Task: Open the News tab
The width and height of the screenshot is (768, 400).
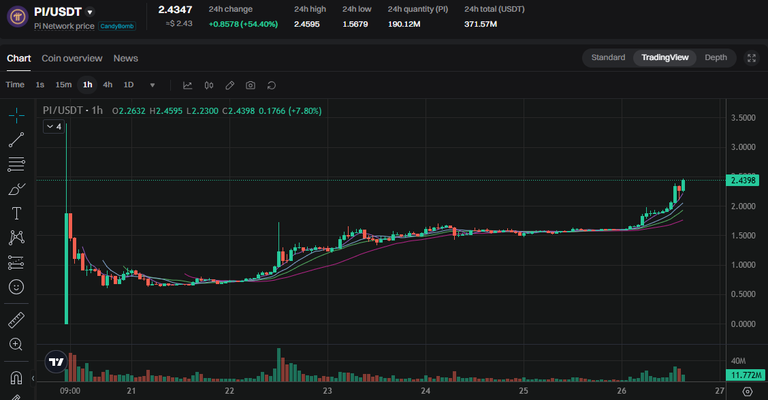Action: pos(126,58)
